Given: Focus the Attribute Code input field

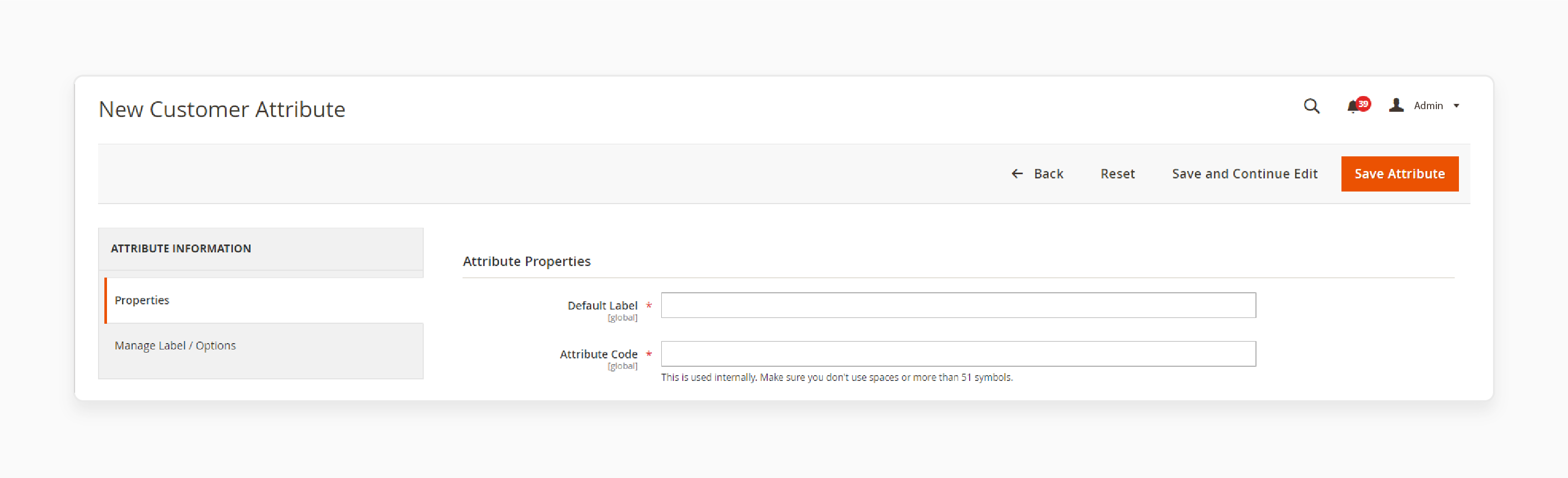Looking at the screenshot, I should [958, 354].
